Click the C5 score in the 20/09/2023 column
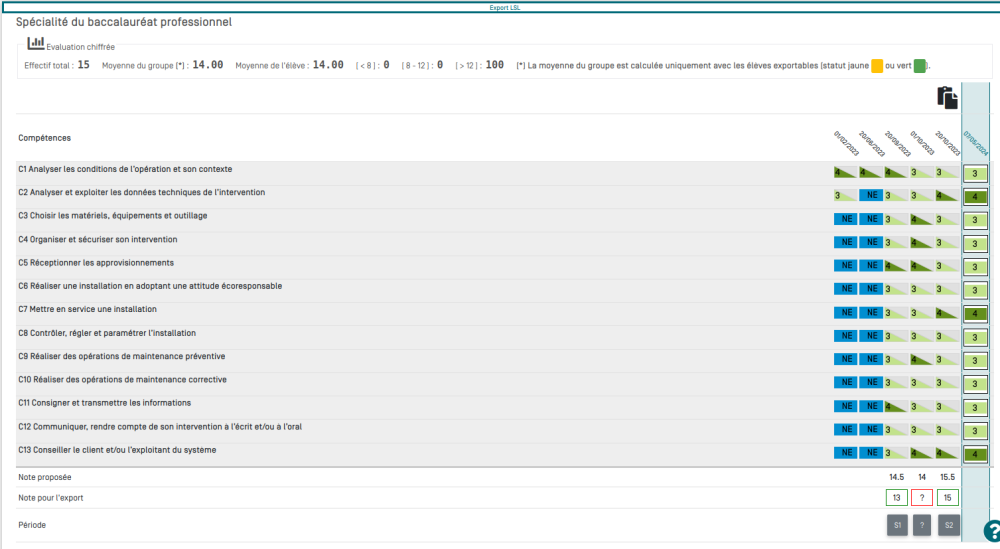 coord(897,266)
